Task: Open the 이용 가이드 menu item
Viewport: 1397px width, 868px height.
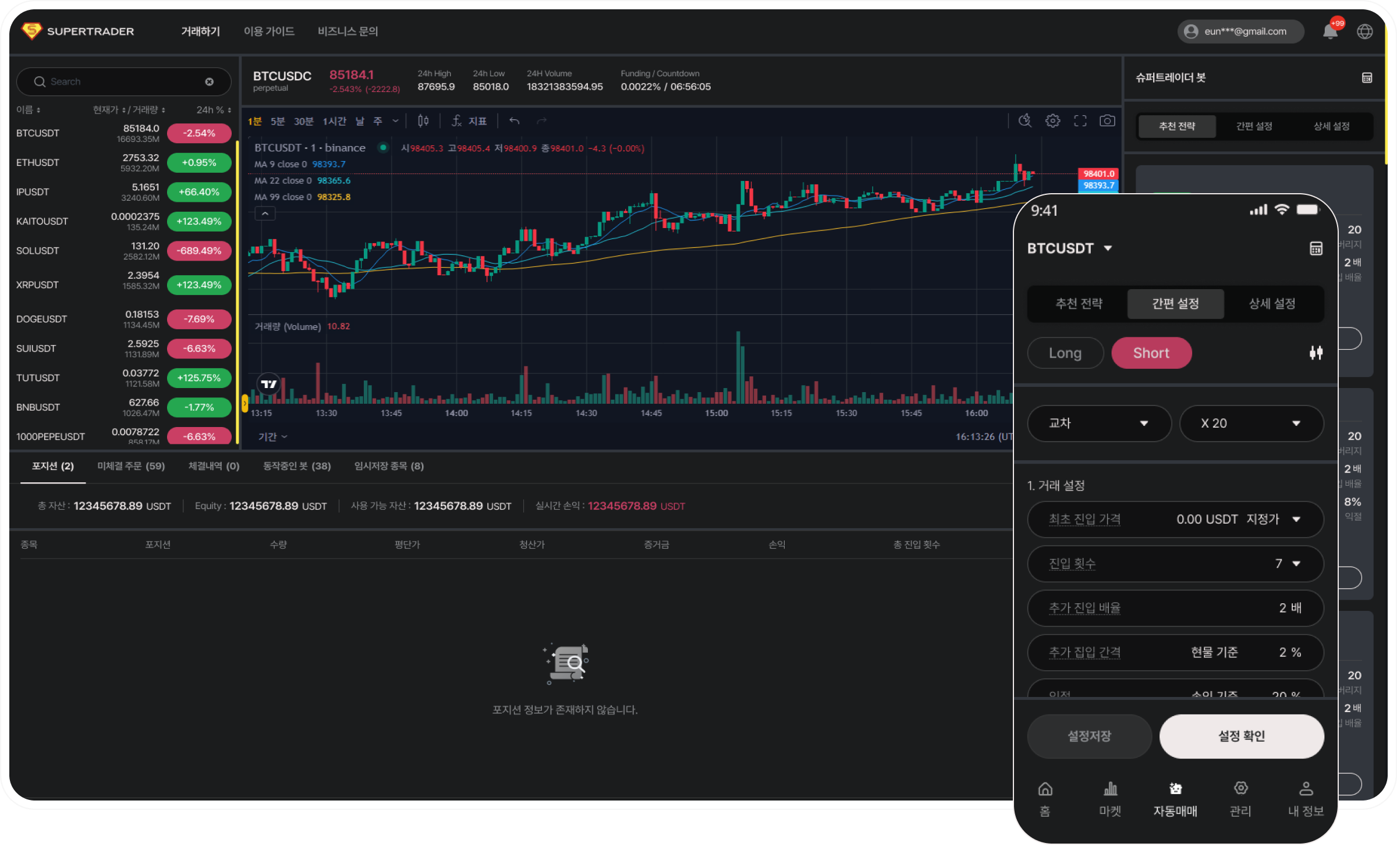Action: pyautogui.click(x=269, y=31)
